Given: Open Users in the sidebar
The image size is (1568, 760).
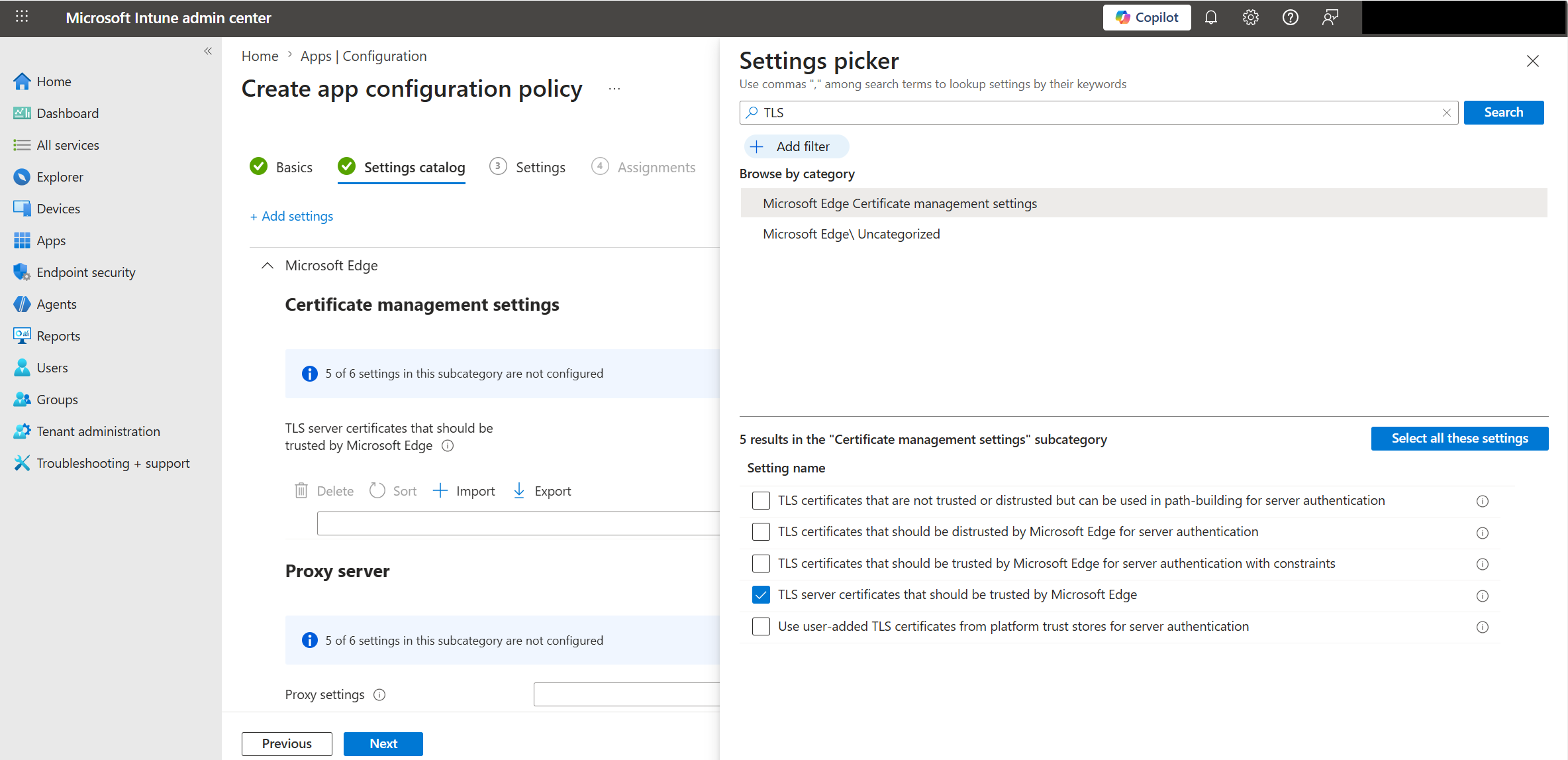Looking at the screenshot, I should [x=52, y=368].
